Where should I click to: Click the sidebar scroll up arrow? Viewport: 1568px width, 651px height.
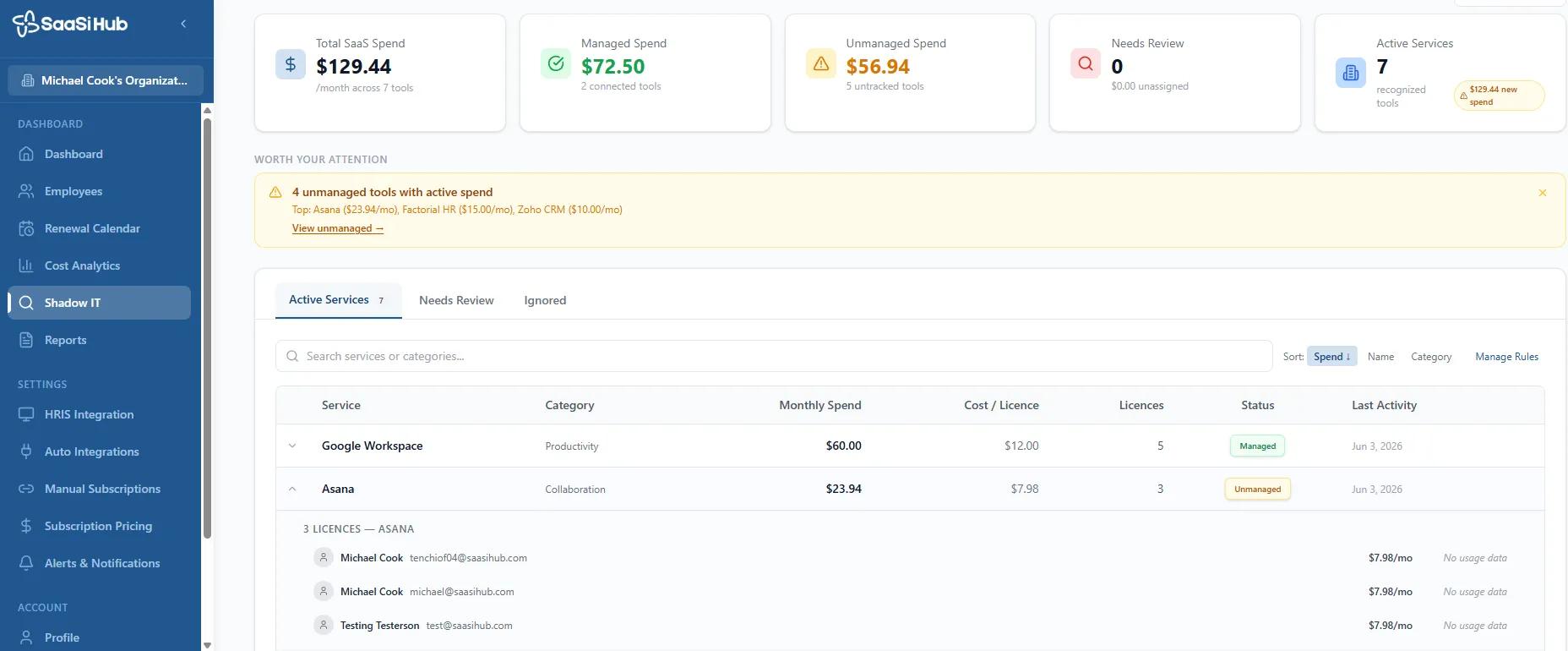(207, 110)
